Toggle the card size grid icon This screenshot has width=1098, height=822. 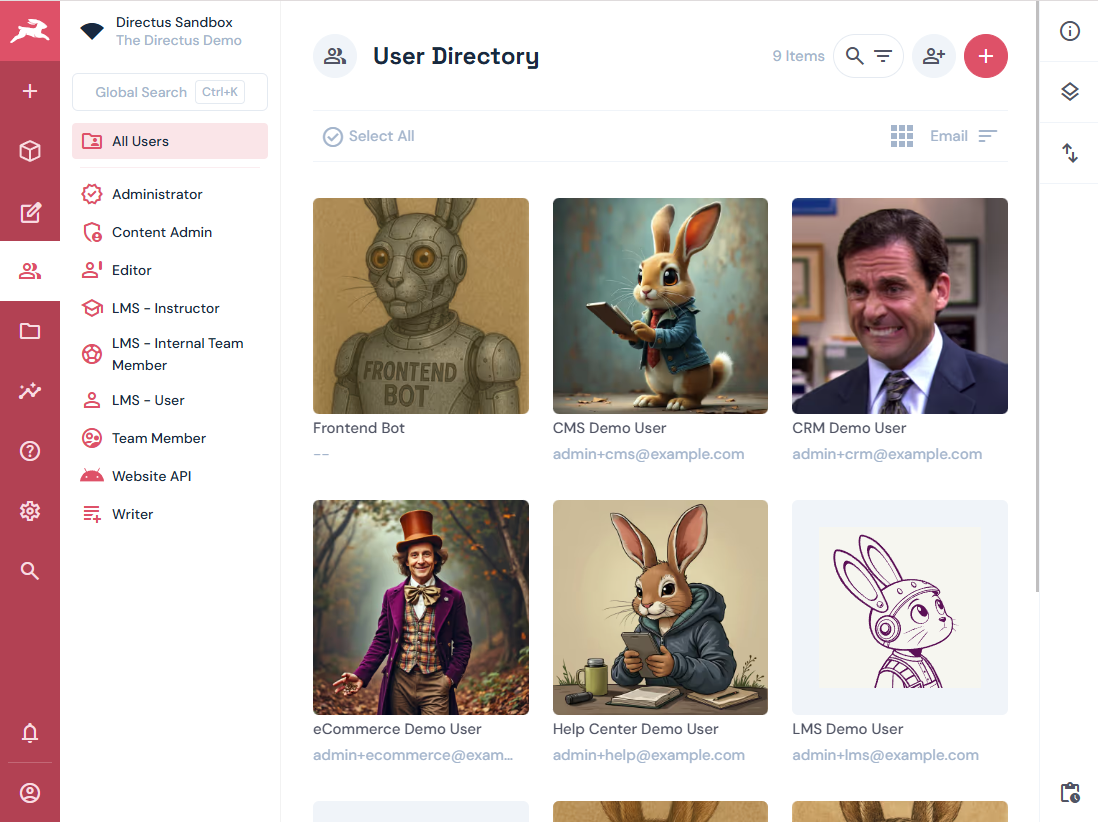point(901,136)
